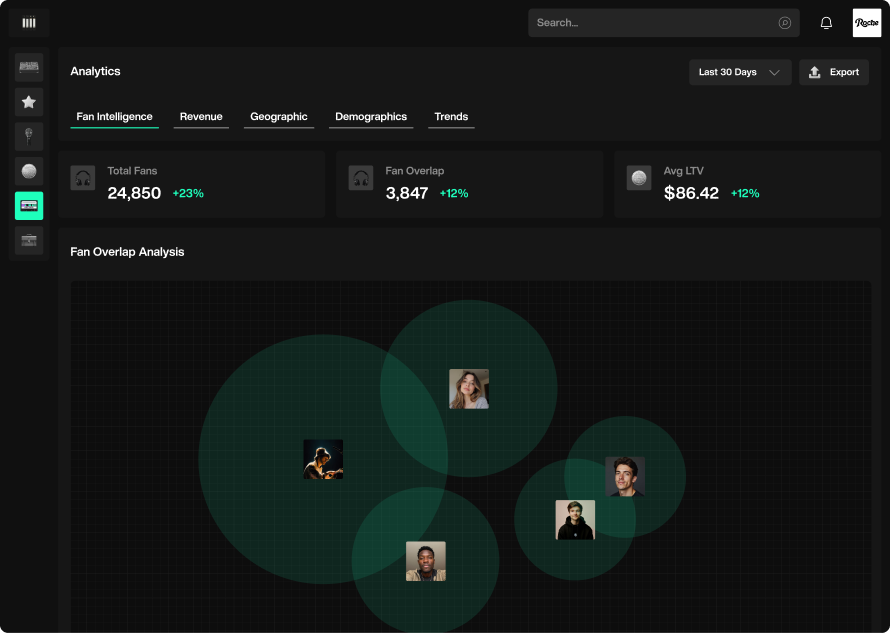Click the Total Fans label
The image size is (890, 633).
132,171
